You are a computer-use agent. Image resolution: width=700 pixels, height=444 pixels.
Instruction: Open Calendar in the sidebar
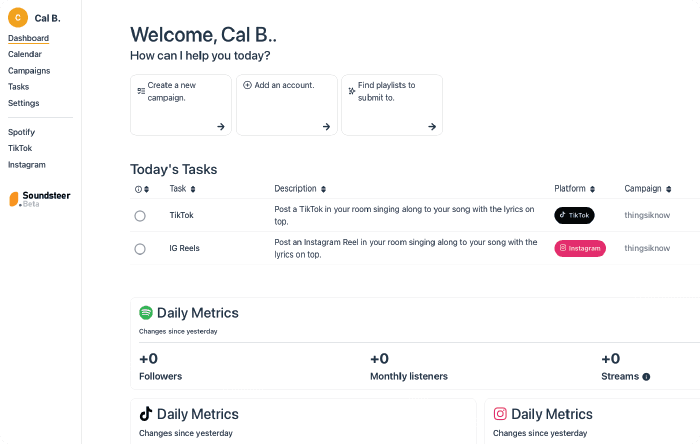point(25,54)
